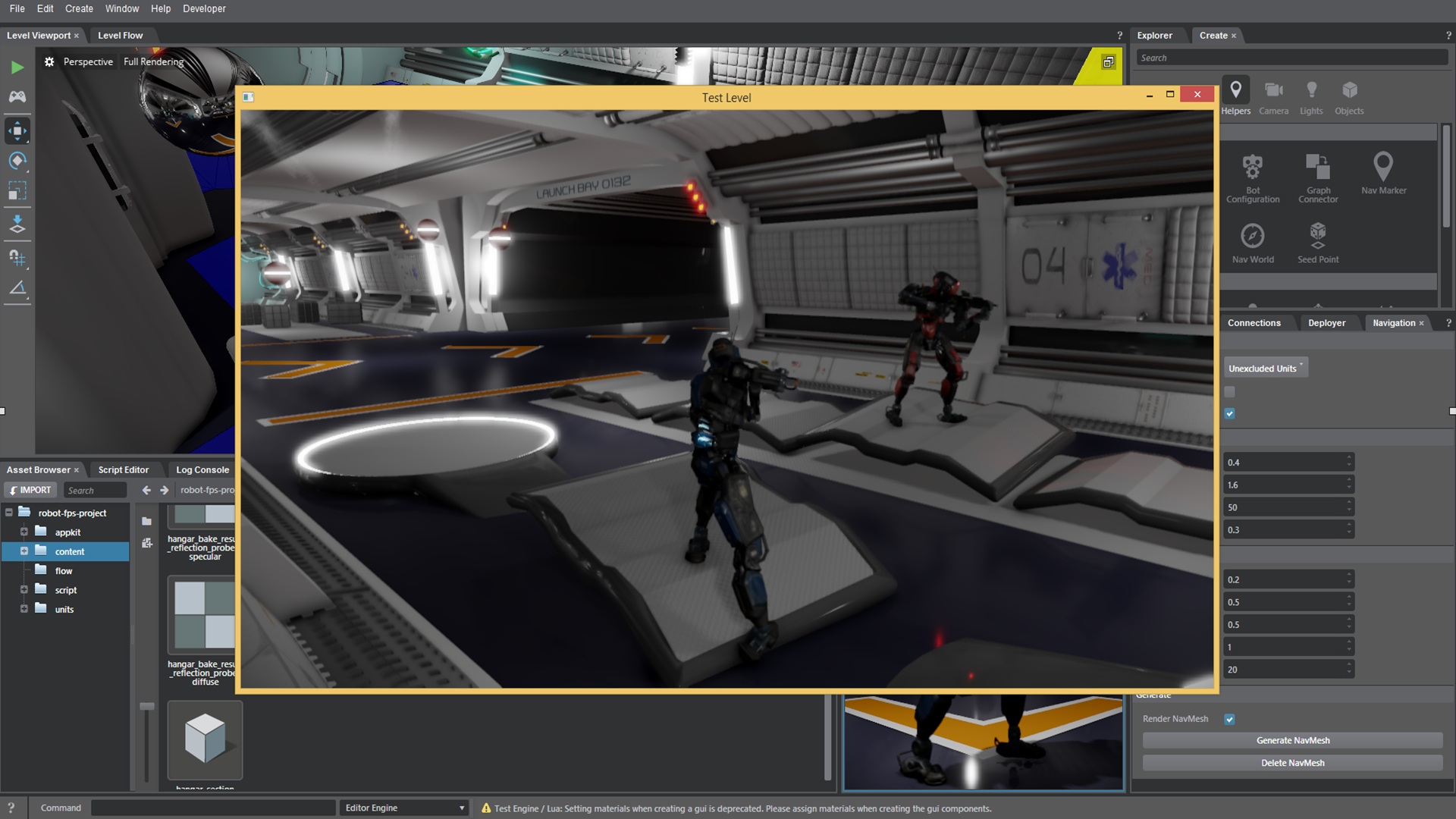Choose the Bot Configuration helper

(1253, 178)
